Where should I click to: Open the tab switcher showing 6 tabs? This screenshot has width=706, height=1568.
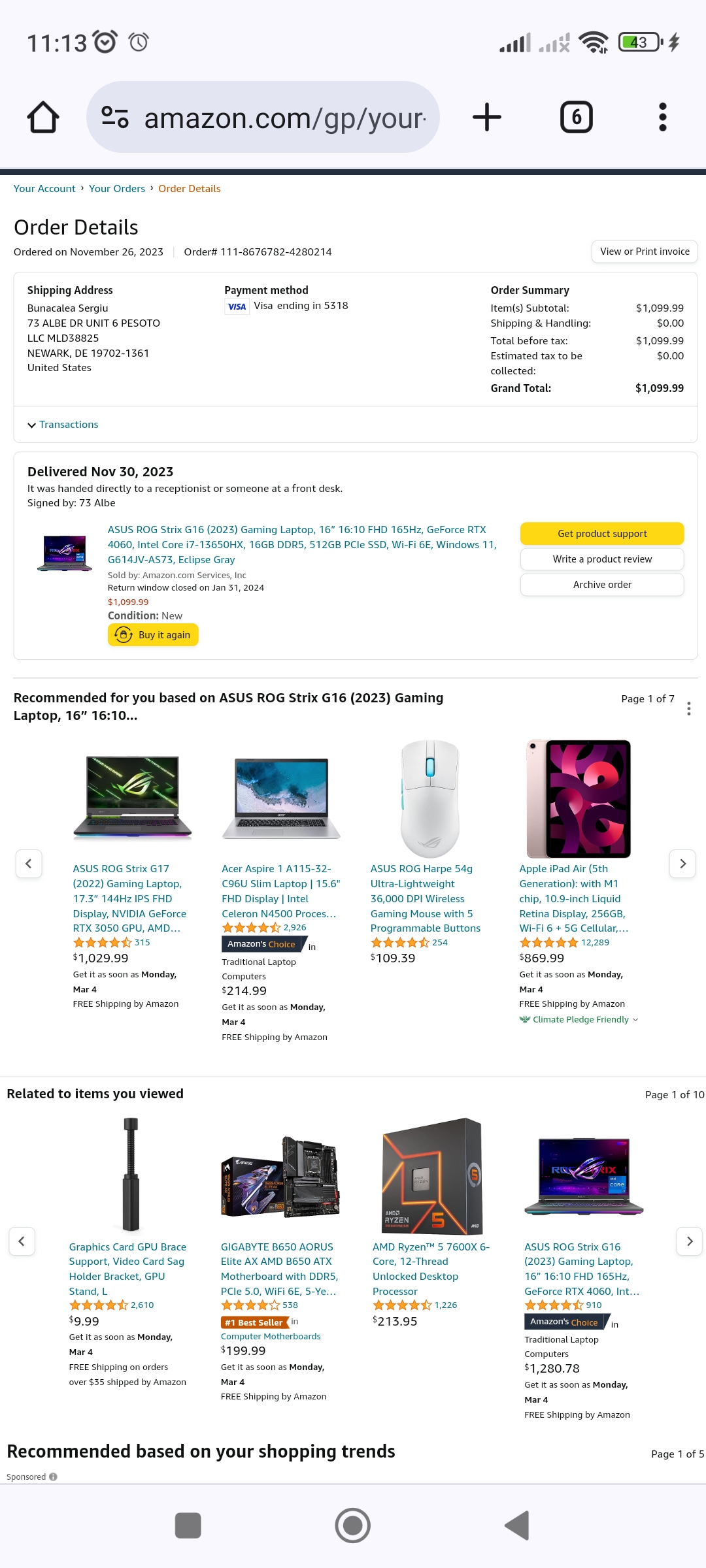[x=577, y=118]
